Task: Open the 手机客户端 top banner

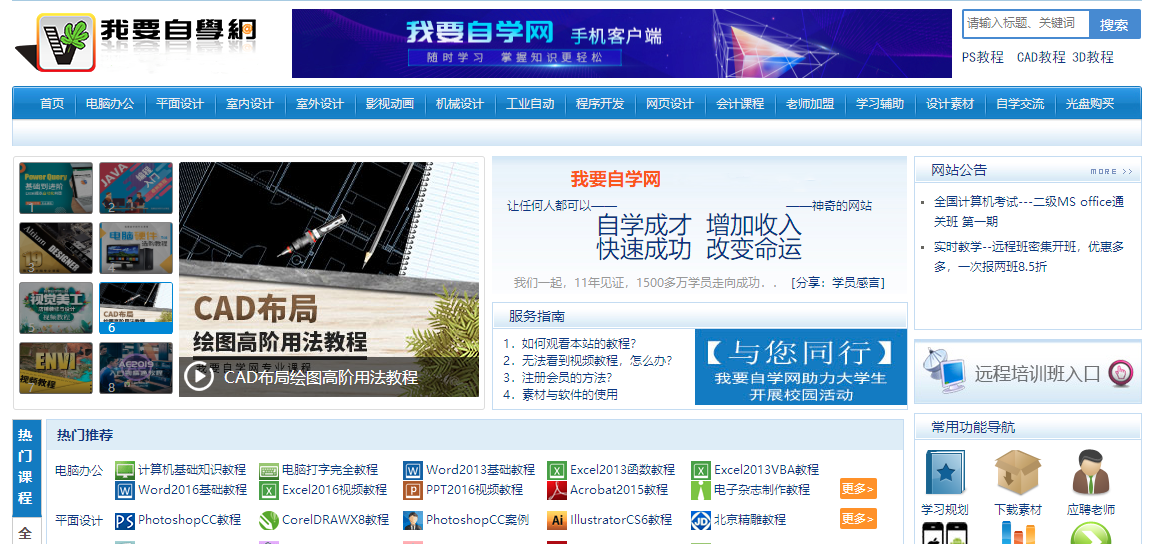Action: click(622, 43)
